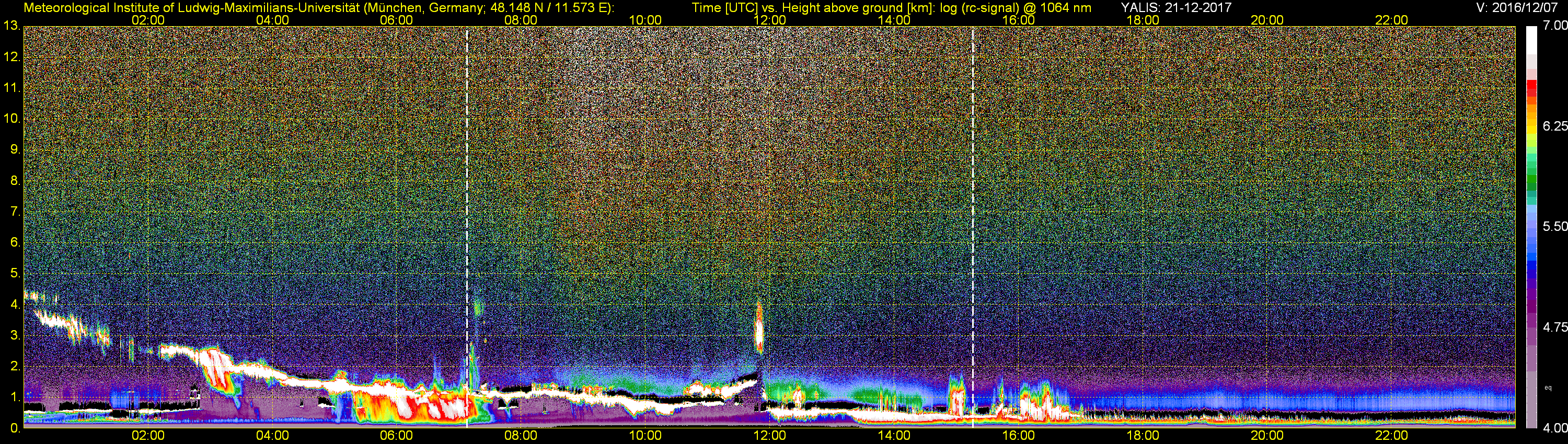This screenshot has width=1568, height=444.
Task: Click the 04:00 label on the top time axis
Action: click(272, 20)
